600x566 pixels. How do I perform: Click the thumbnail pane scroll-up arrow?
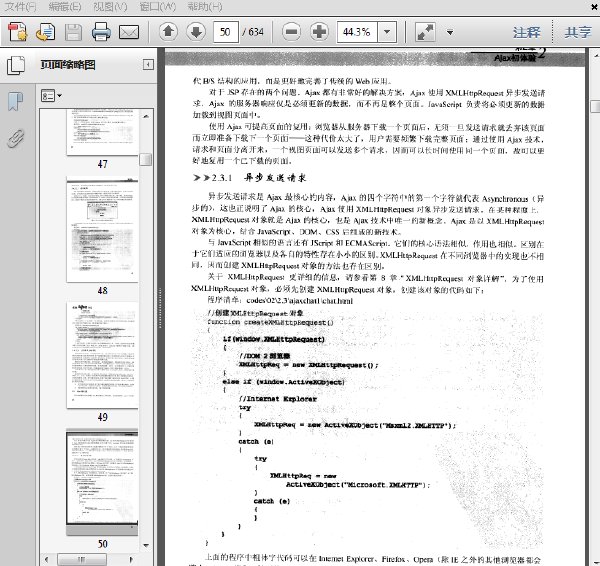tap(146, 116)
